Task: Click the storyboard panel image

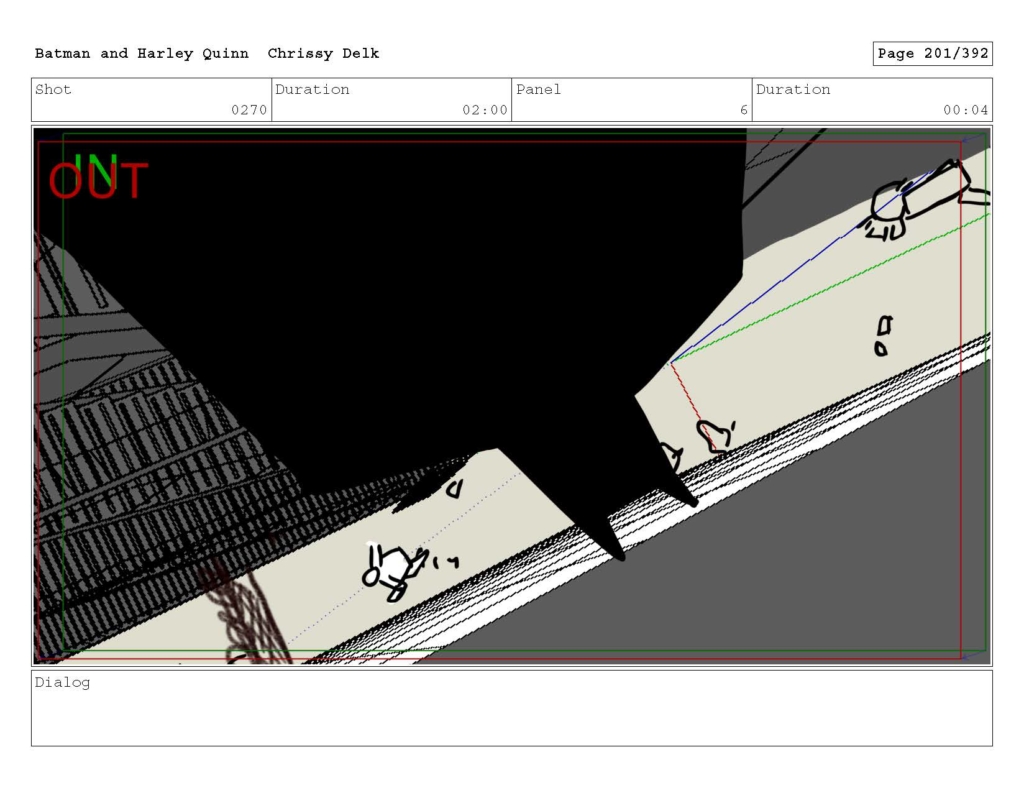Action: 512,396
